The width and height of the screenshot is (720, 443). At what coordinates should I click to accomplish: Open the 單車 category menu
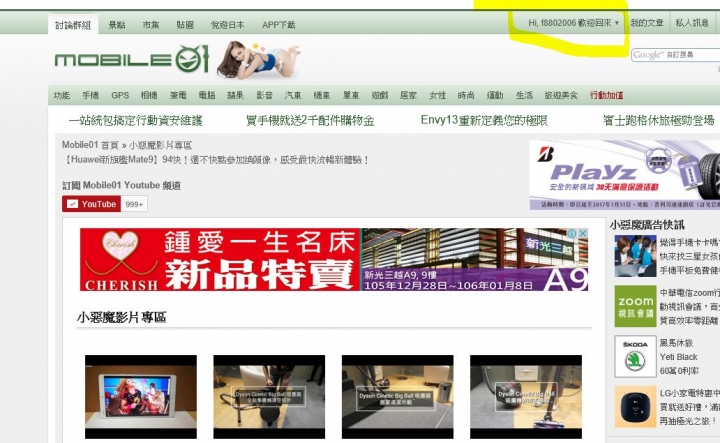click(351, 95)
